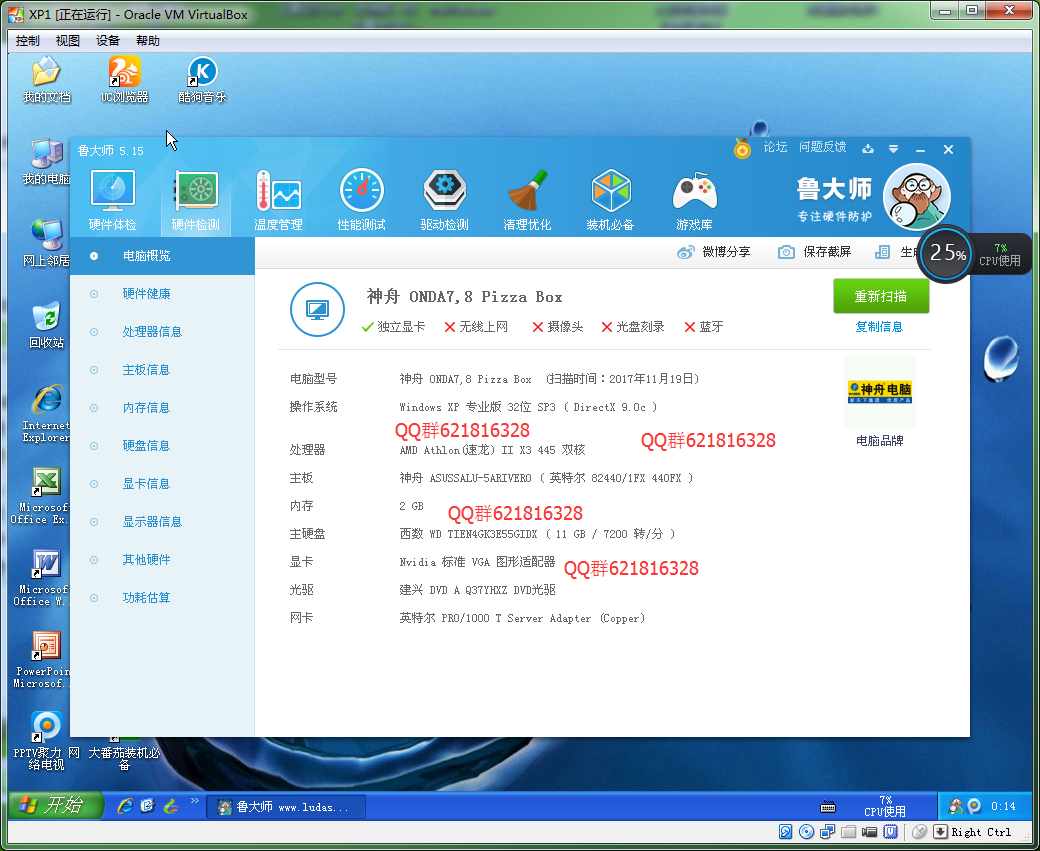The height and width of the screenshot is (851, 1040).
Task: Click the Internet Explorer desktop icon
Action: [46, 413]
